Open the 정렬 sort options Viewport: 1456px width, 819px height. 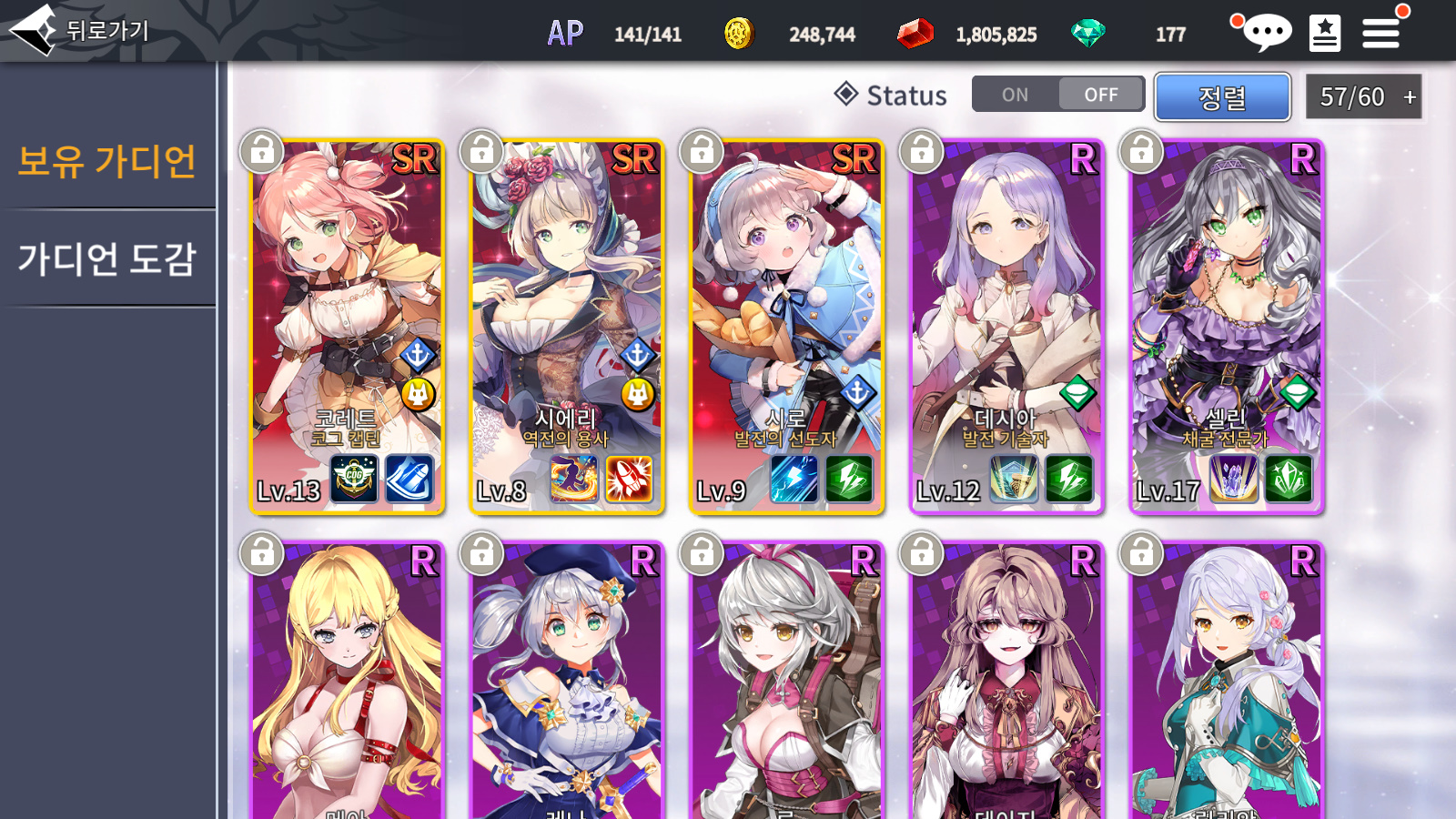[1222, 96]
